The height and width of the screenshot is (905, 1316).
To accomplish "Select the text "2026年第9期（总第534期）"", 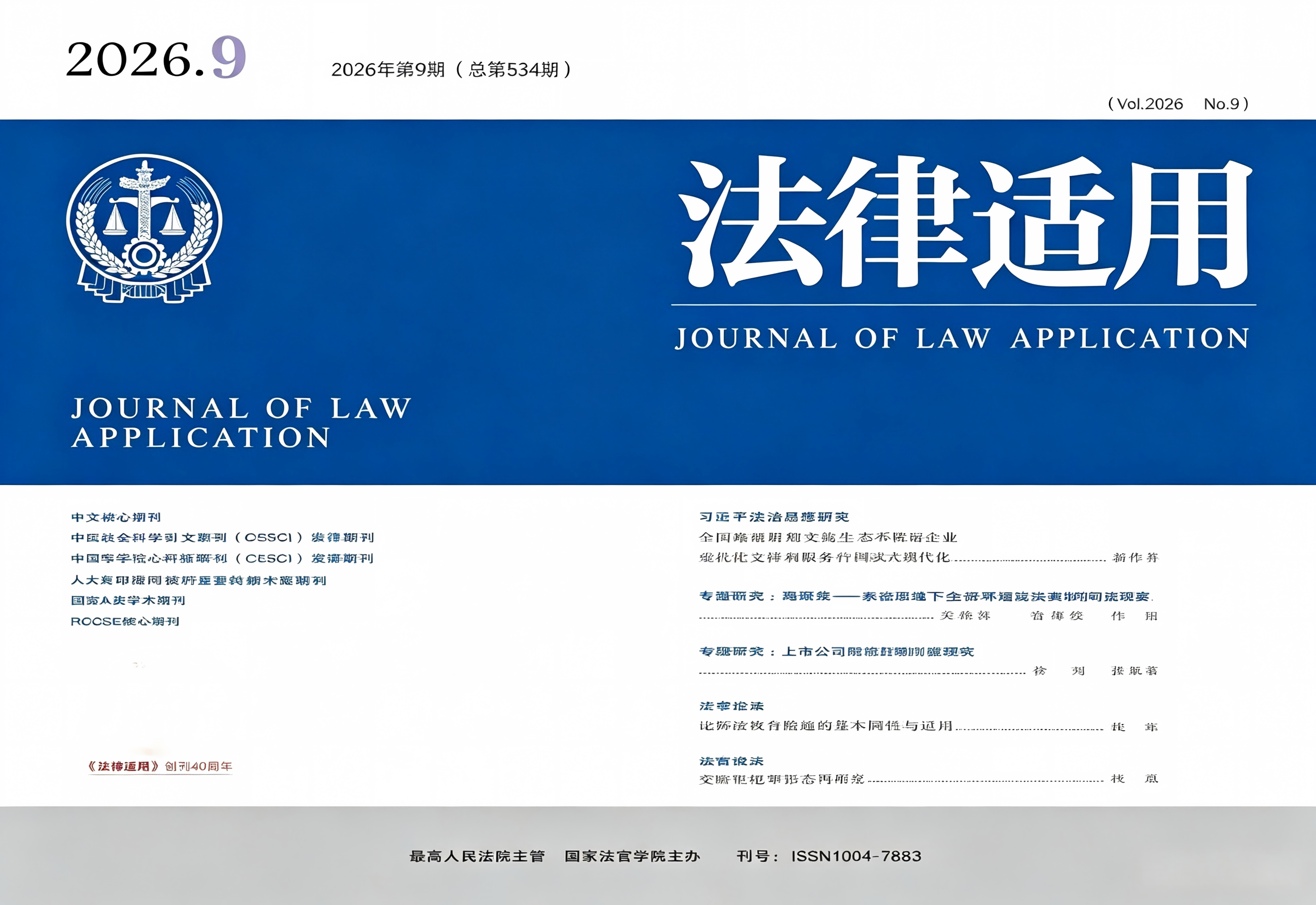I will tap(452, 70).
